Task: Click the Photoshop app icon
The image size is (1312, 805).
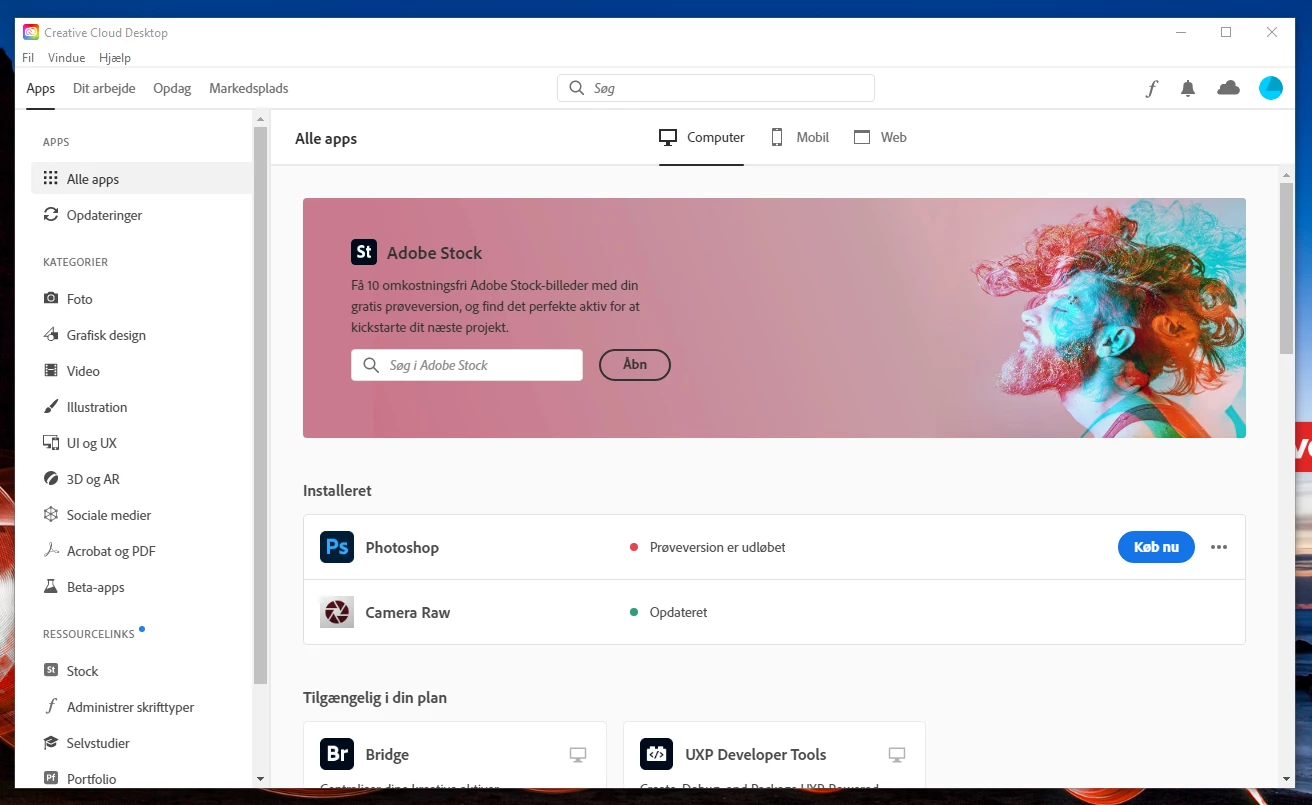Action: coord(337,547)
